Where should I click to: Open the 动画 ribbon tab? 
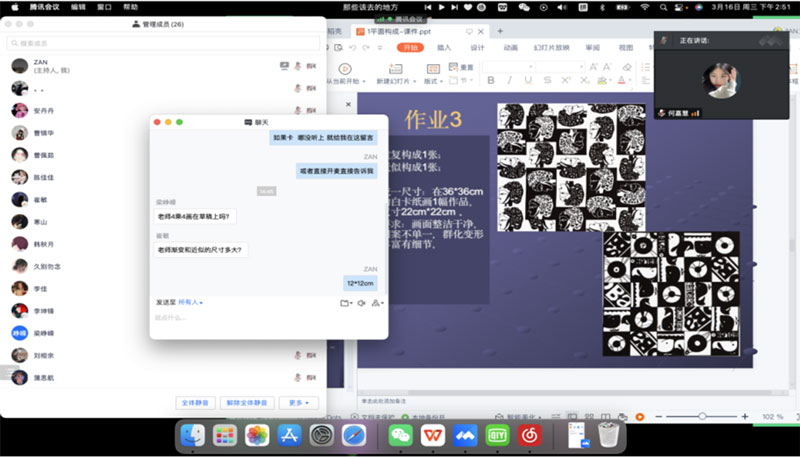coord(510,47)
